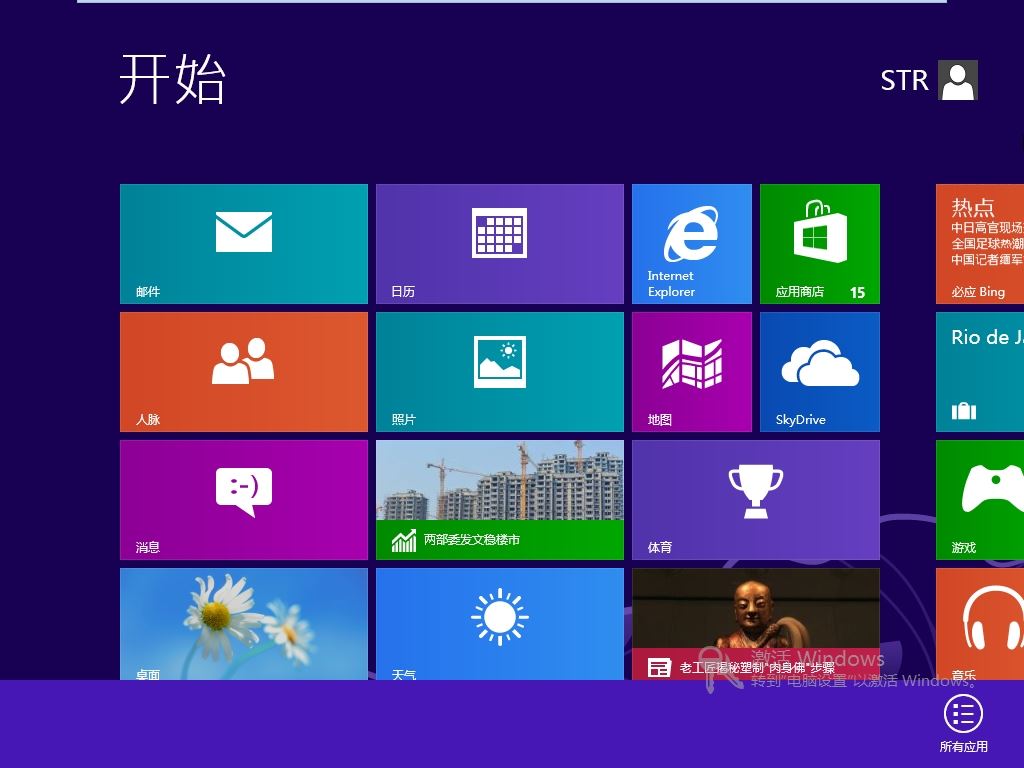Click the 开始 Start heading
The width and height of the screenshot is (1024, 768).
tap(172, 79)
